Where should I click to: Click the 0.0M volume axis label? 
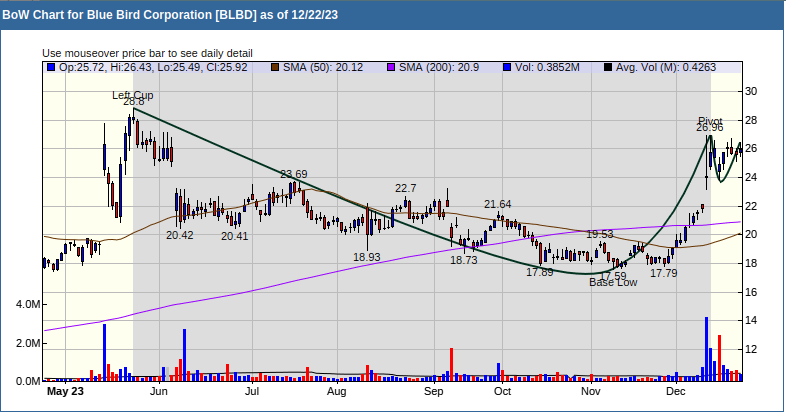28,381
